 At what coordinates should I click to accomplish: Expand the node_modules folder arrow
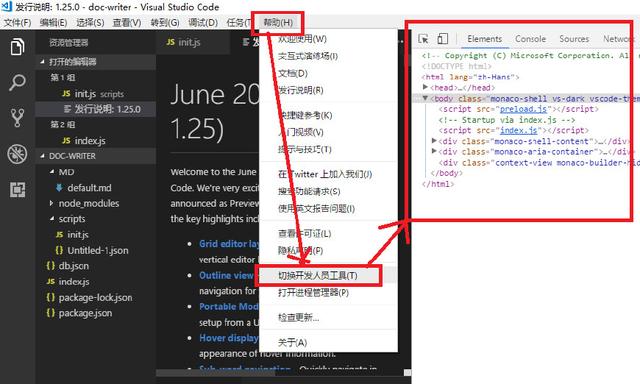[x=51, y=203]
